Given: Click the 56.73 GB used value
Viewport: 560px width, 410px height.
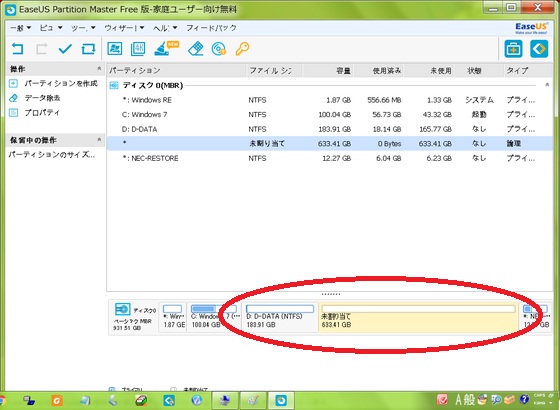Looking at the screenshot, I should [386, 115].
